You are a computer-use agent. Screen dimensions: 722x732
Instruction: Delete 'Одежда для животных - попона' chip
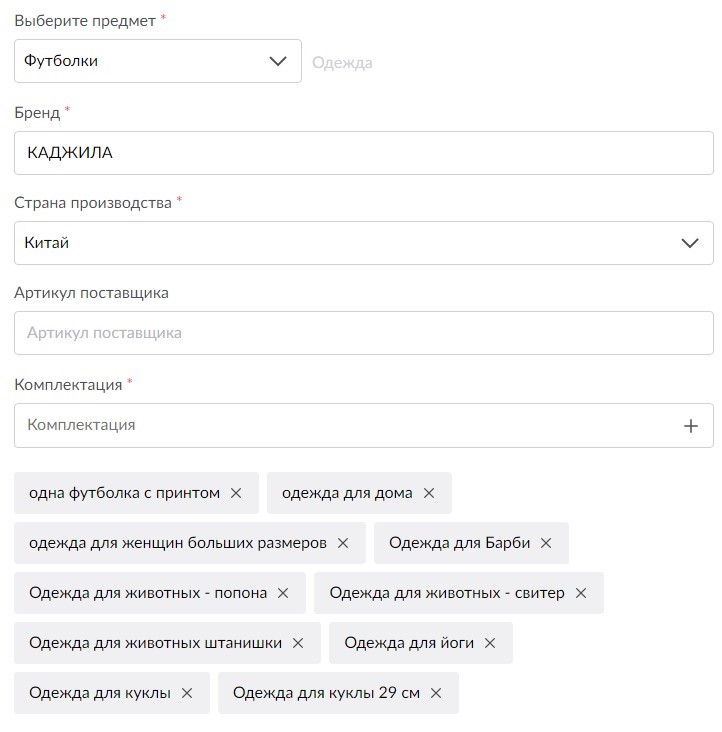283,593
